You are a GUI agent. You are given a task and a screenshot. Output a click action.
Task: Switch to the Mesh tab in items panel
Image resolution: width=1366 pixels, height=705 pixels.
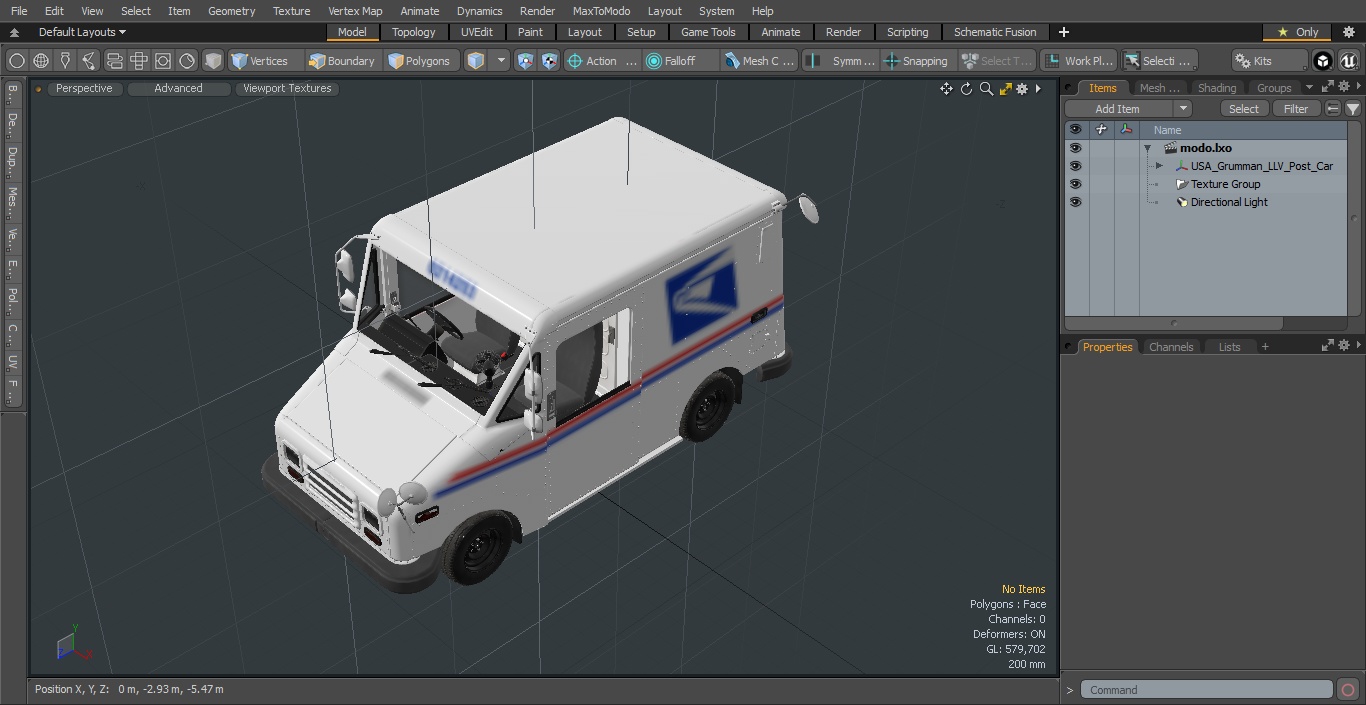(1159, 88)
